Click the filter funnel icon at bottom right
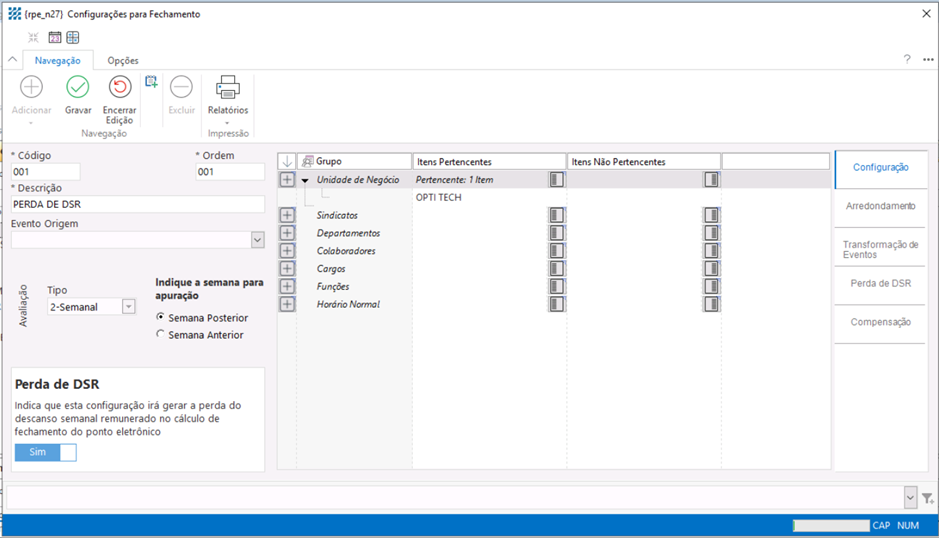Viewport: 939px width, 538px height. 928,498
